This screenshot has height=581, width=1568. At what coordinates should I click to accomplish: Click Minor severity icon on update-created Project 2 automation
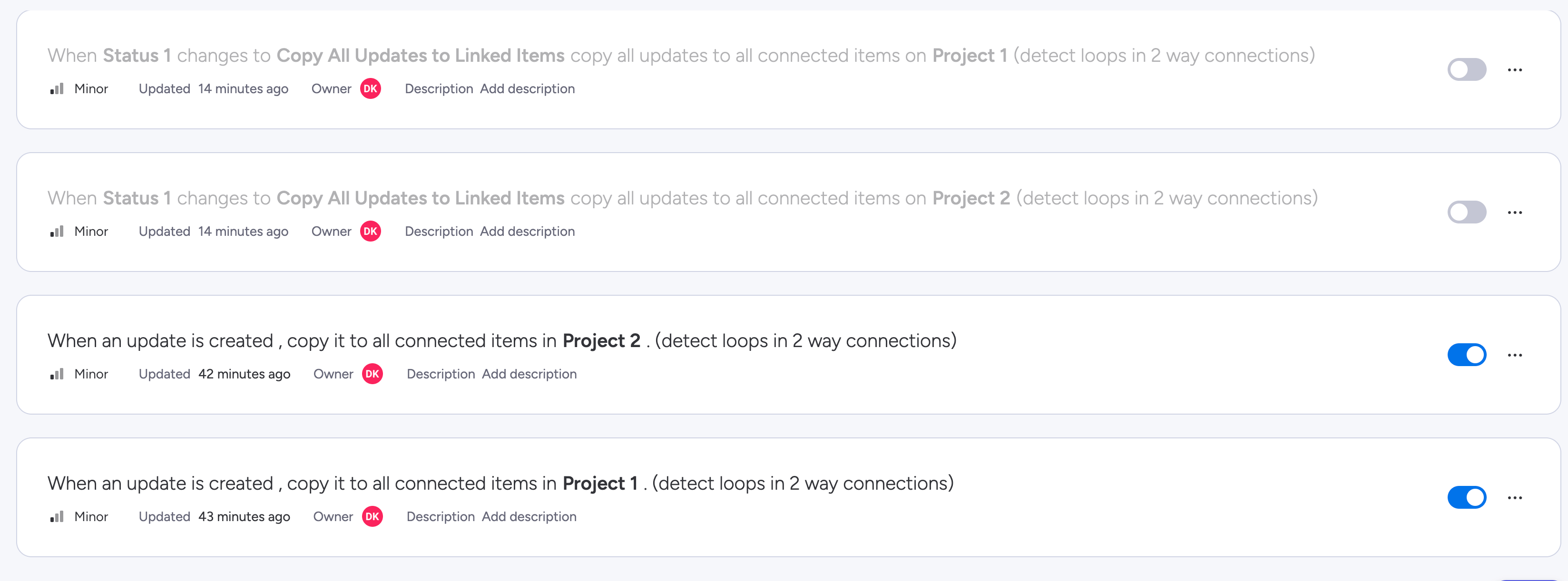point(57,374)
